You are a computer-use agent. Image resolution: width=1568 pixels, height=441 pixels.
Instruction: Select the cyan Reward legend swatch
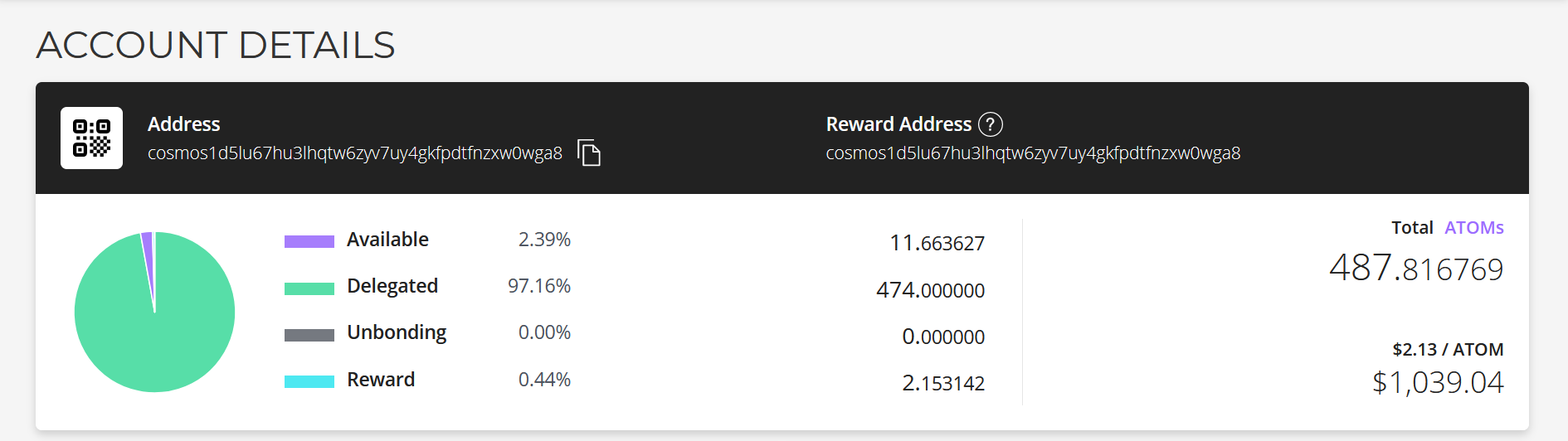click(309, 381)
